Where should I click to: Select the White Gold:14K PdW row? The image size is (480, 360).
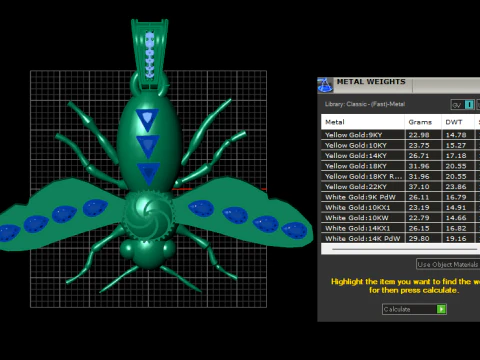[x=400, y=238]
